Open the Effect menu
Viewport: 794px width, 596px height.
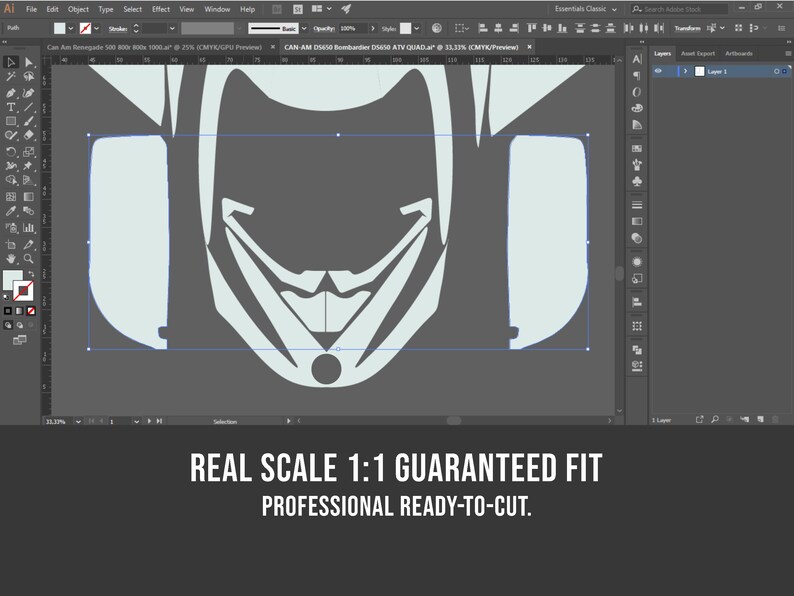(161, 9)
